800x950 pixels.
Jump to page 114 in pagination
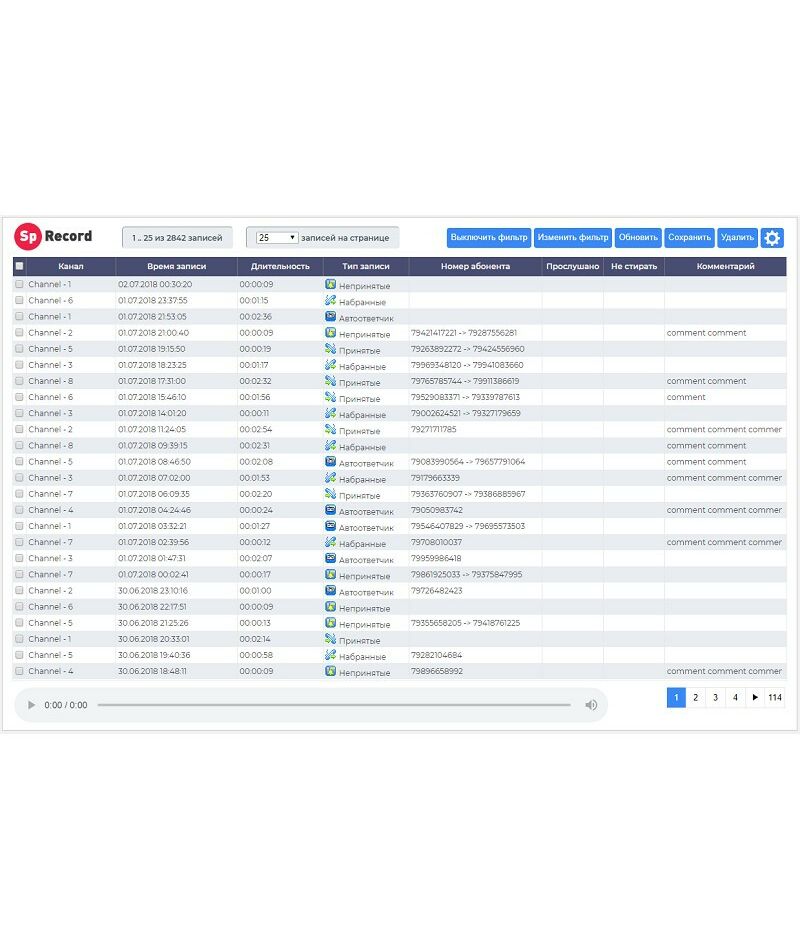[775, 698]
